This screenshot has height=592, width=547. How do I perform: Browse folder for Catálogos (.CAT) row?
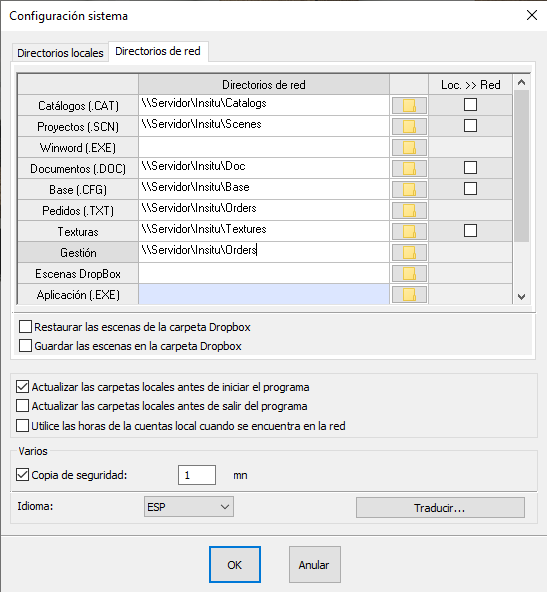click(x=409, y=105)
